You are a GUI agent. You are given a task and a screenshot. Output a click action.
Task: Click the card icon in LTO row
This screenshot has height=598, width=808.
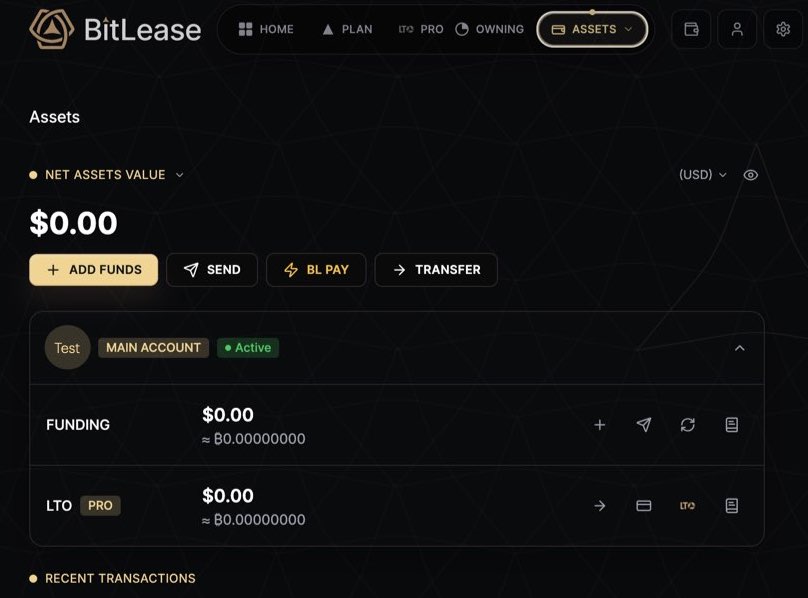pos(644,506)
